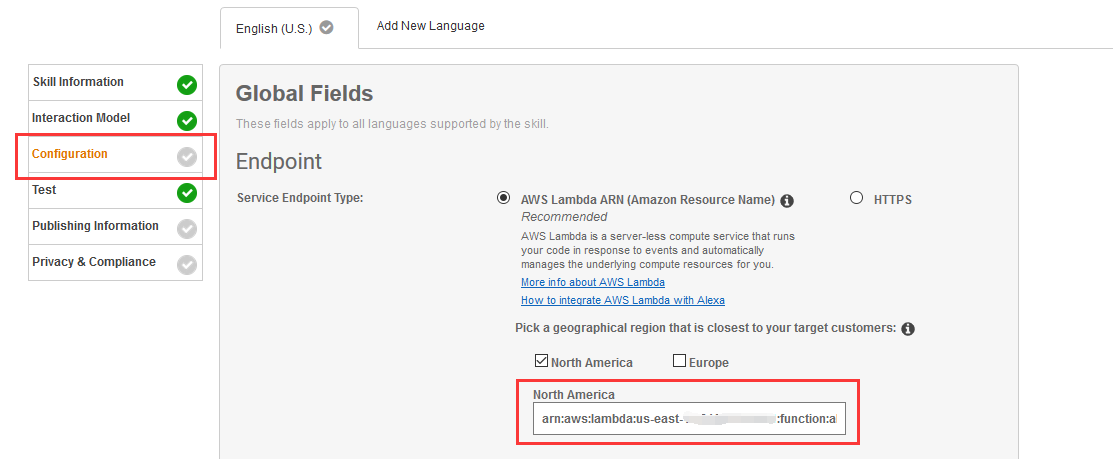This screenshot has width=1113, height=459.
Task: Enable the Europe region checkbox
Action: click(x=679, y=361)
